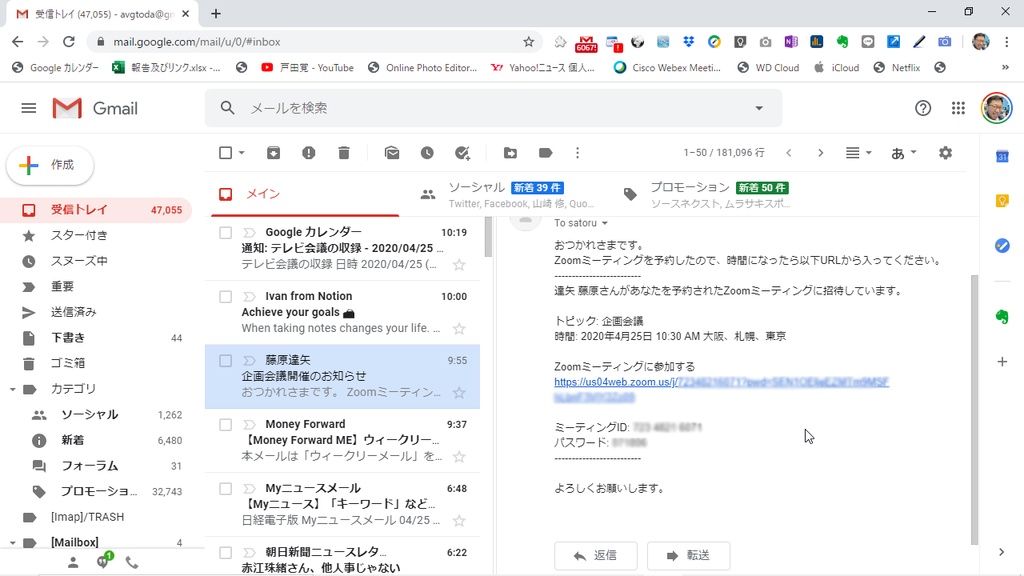
Task: Star the Ivan from Notion email
Action: (459, 328)
